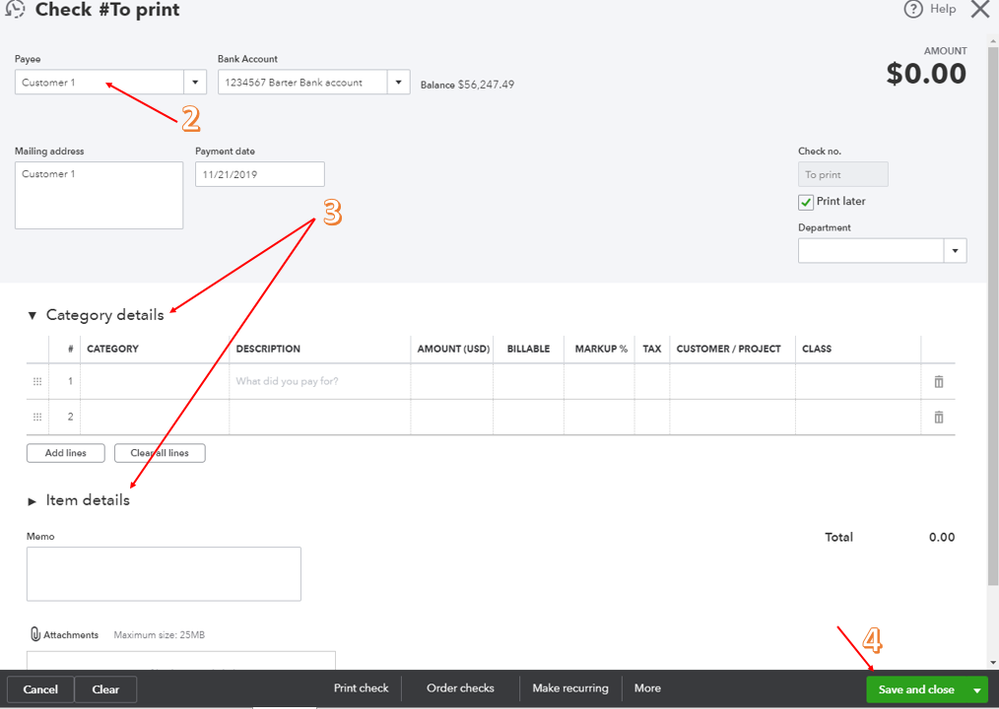
Task: Click the CUSTOMER / PROJECT column header
Action: tap(728, 348)
